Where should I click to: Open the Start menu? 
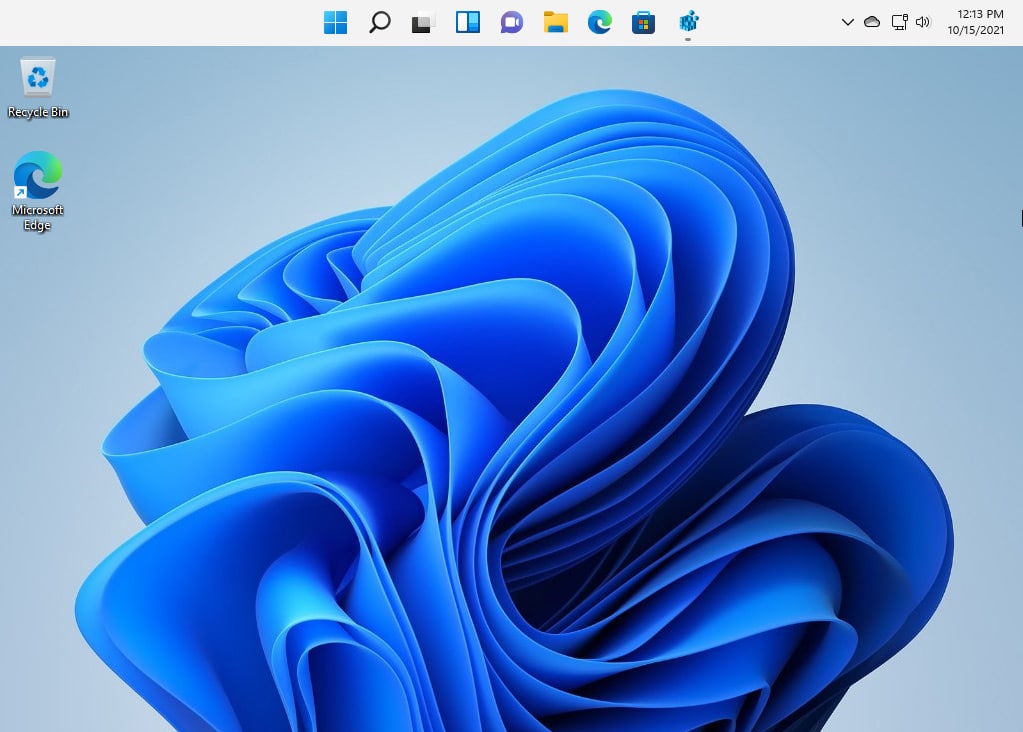click(334, 21)
